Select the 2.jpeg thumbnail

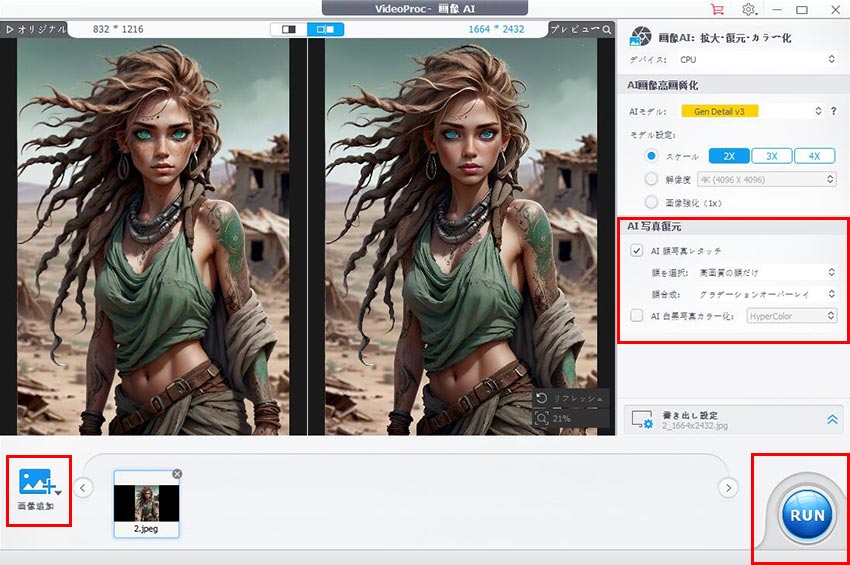pyautogui.click(x=146, y=503)
